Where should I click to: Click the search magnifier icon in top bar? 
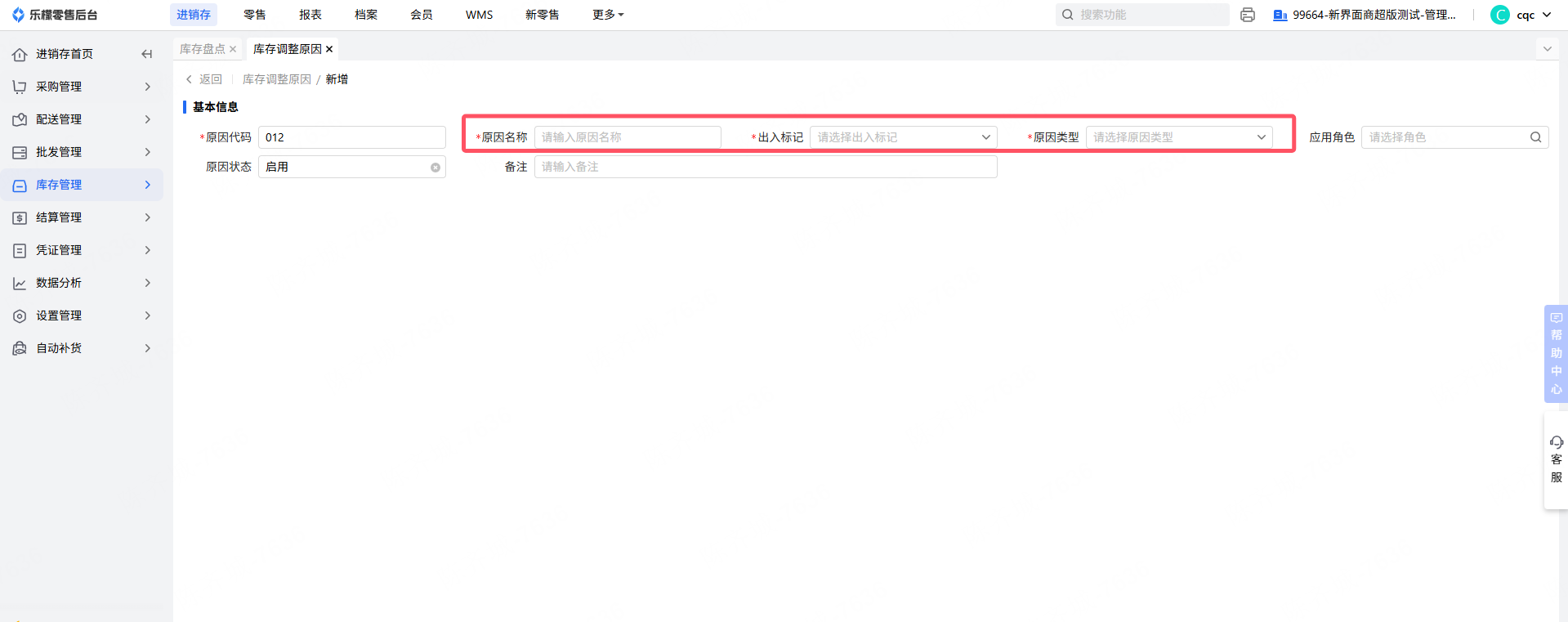[1068, 15]
